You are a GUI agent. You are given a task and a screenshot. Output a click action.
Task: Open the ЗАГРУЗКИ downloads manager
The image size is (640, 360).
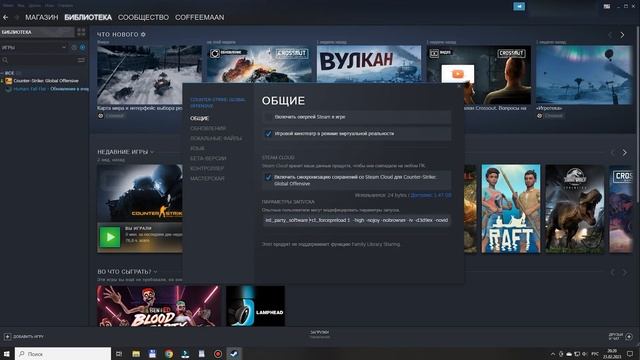(x=320, y=334)
